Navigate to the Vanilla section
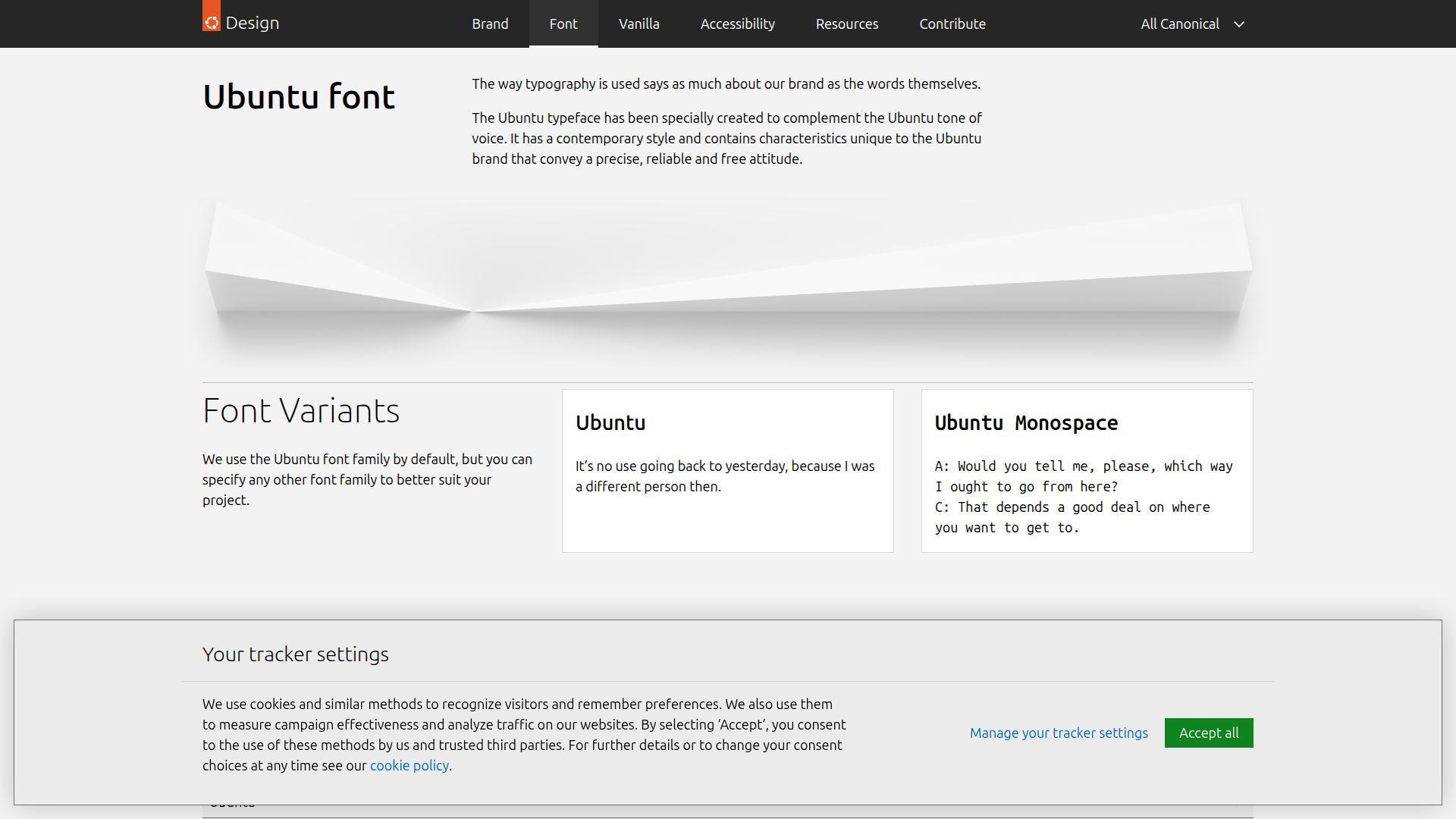The height and width of the screenshot is (819, 1456). point(638,24)
